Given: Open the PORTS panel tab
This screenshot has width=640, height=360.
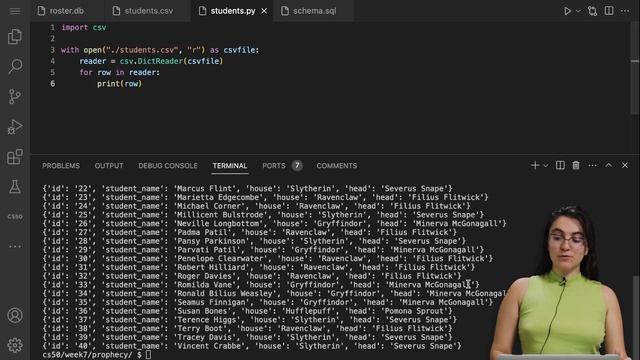Looking at the screenshot, I should point(273,166).
